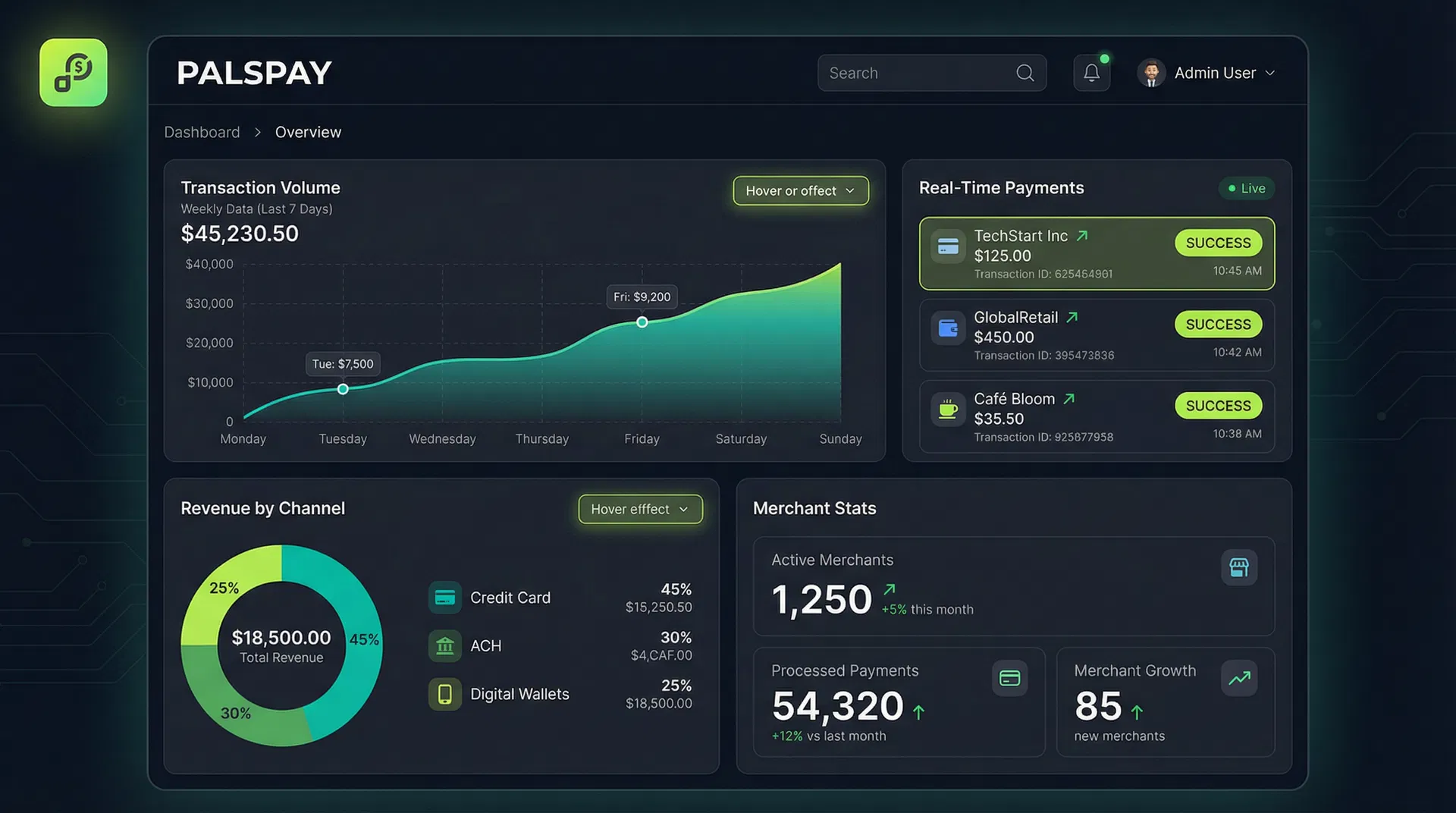Open the Hover or offect dropdown
1456x813 pixels.
(800, 190)
